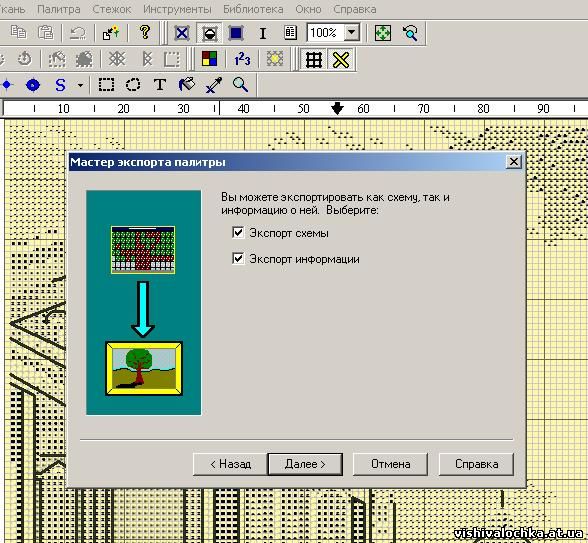Click the yellow cross-stitch view icon
Image resolution: width=588 pixels, height=543 pixels.
341,60
